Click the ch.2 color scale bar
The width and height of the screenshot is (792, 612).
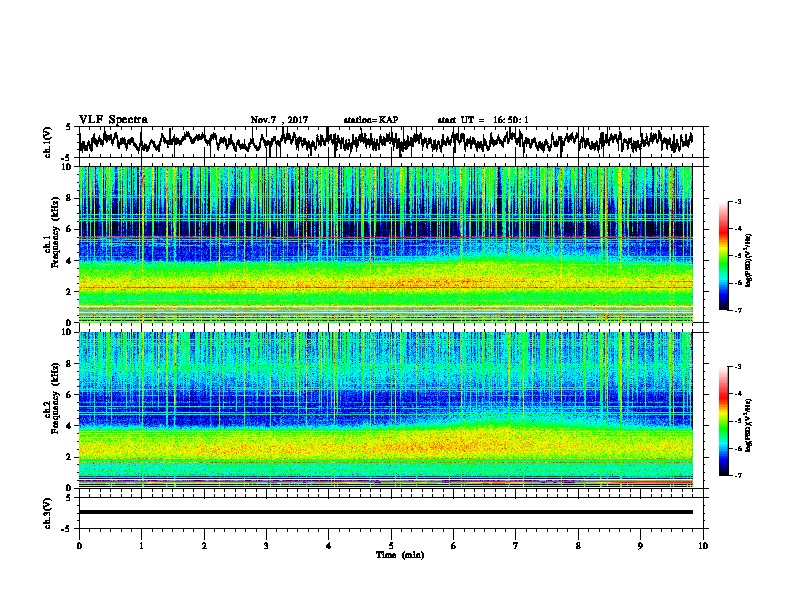(x=723, y=421)
